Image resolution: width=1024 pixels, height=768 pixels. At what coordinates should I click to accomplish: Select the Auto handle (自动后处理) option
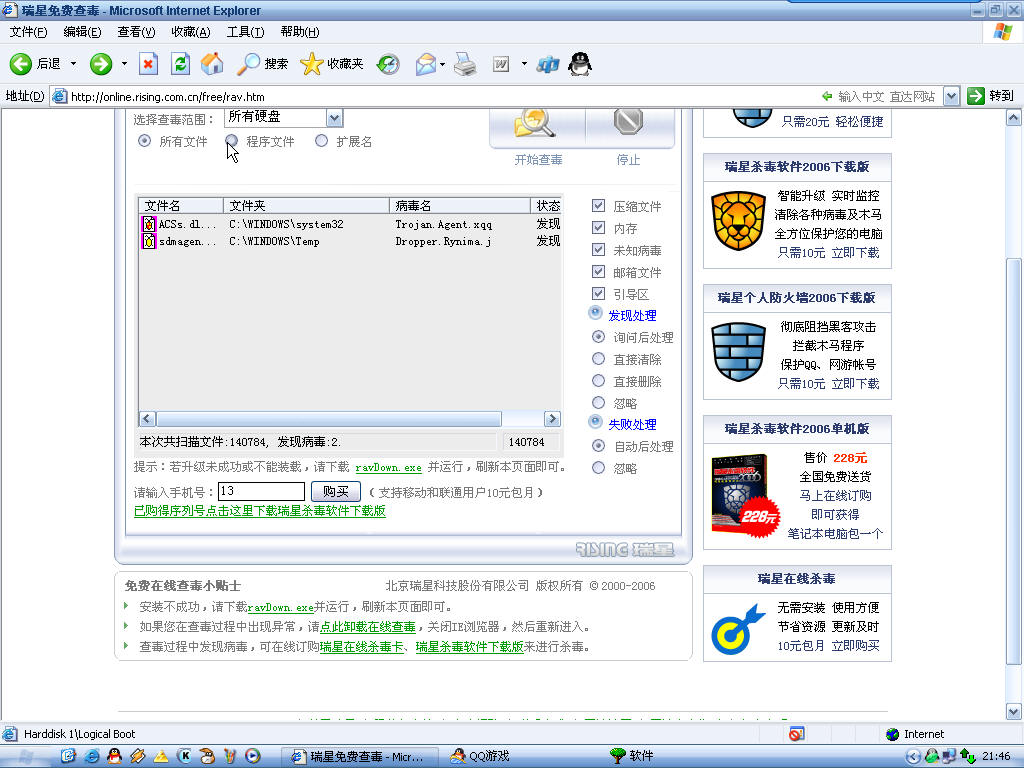pyautogui.click(x=598, y=445)
